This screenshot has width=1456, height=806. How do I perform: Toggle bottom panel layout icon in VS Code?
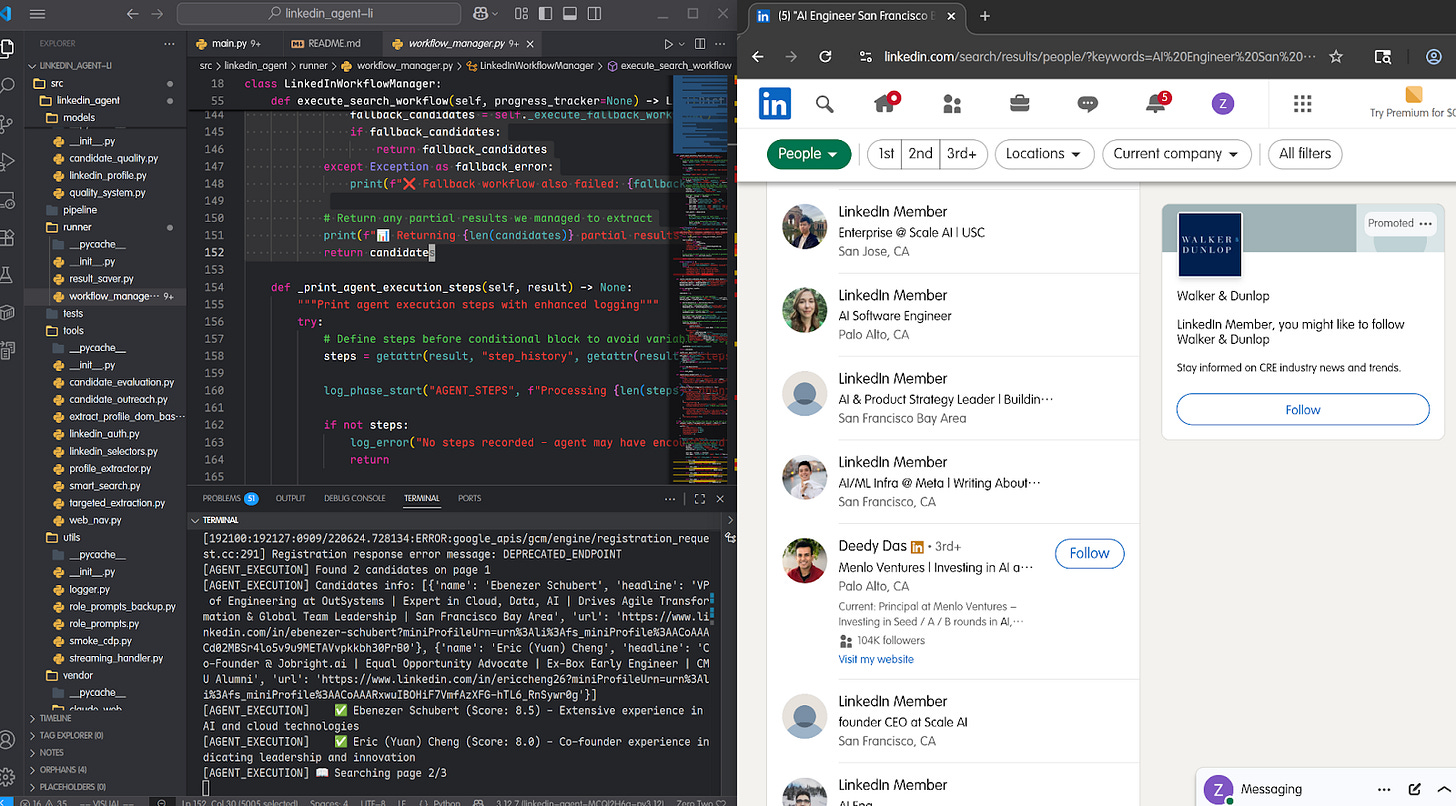point(569,14)
